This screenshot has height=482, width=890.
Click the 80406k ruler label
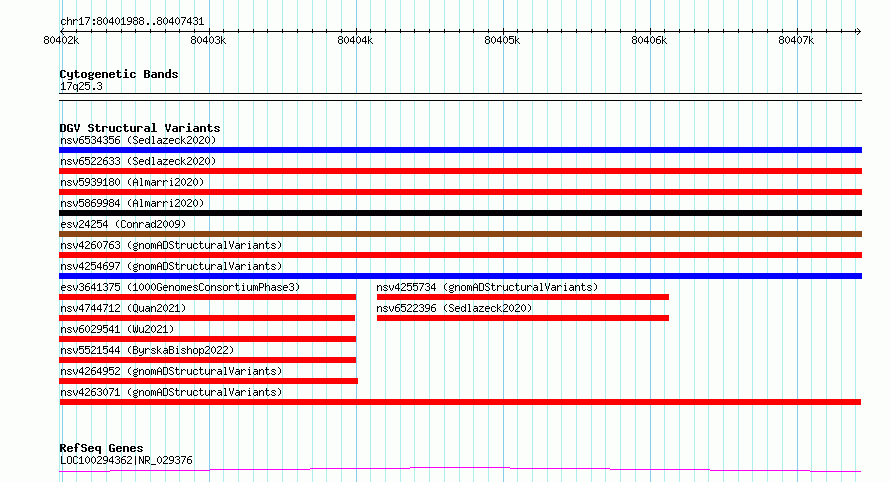click(649, 40)
